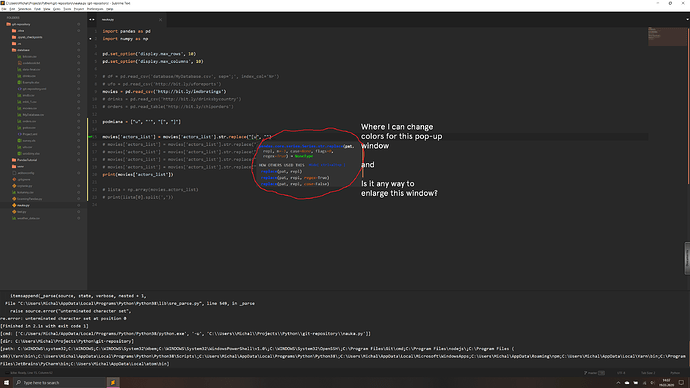This screenshot has width=690, height=388.
Task: Click the OneDrive cloud icon in system tray
Action: point(627,383)
